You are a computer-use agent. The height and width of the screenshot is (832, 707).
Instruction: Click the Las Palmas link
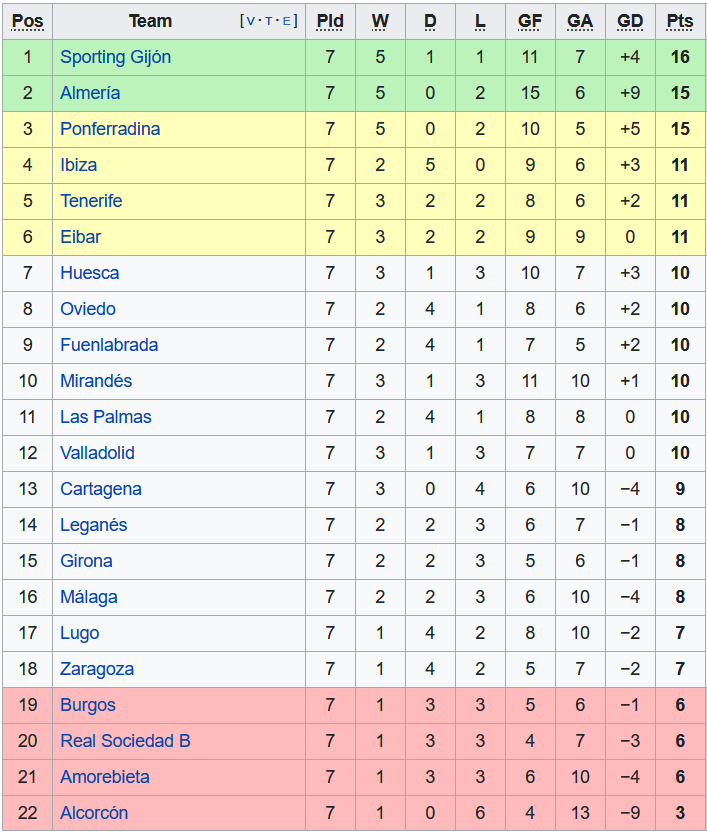click(x=106, y=417)
